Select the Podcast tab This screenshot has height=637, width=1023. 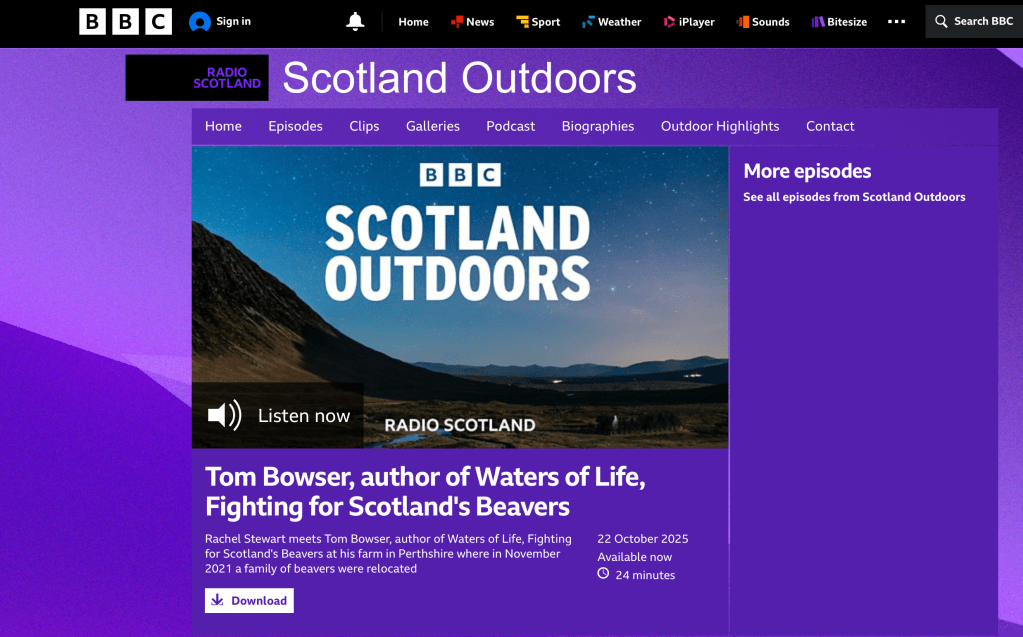pyautogui.click(x=510, y=126)
